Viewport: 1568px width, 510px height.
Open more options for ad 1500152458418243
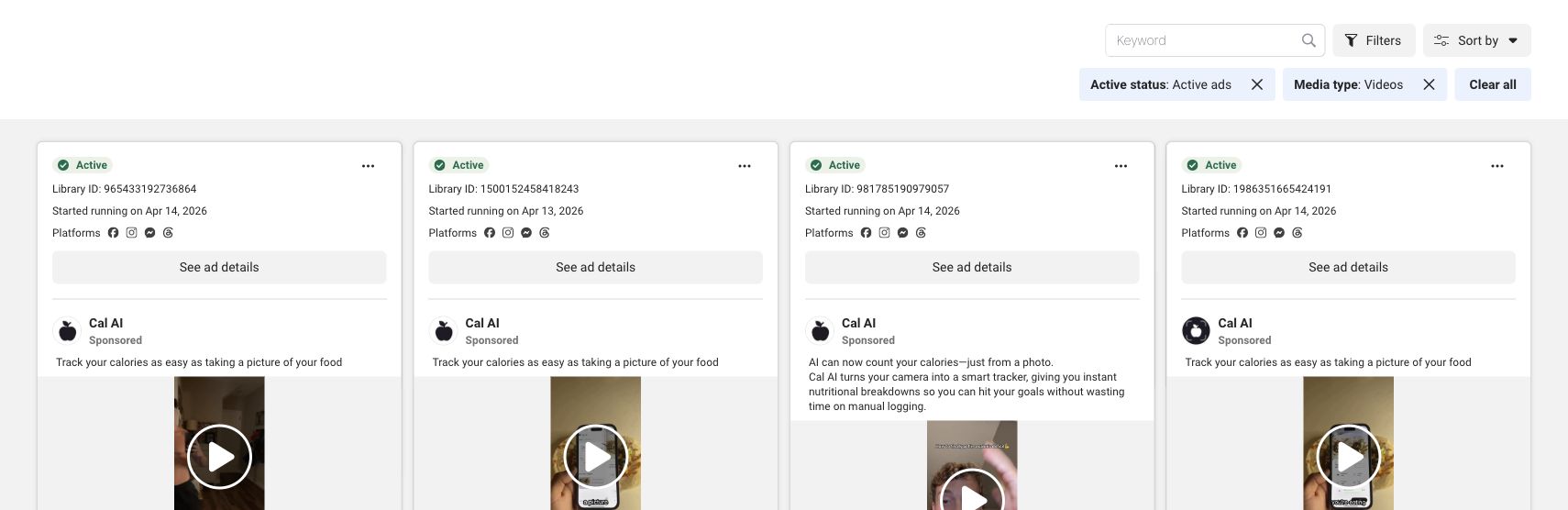(745, 166)
